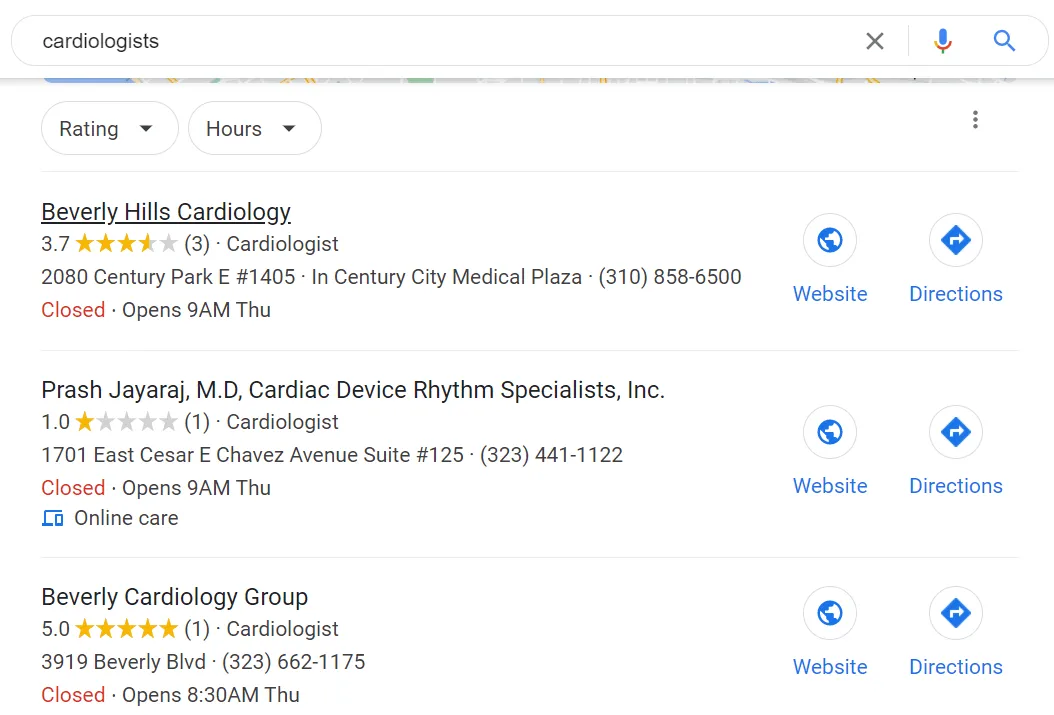
Task: Click the magnifying glass search icon
Action: coord(1004,41)
